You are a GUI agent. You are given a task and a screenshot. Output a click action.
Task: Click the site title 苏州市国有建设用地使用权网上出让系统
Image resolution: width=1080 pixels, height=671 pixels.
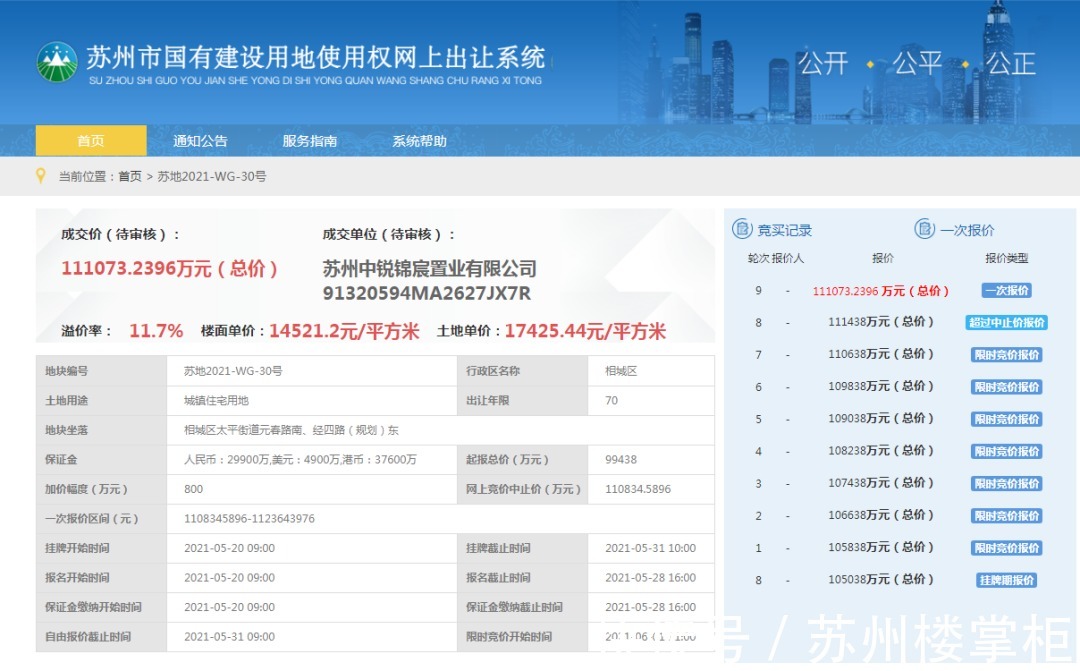pos(315,57)
